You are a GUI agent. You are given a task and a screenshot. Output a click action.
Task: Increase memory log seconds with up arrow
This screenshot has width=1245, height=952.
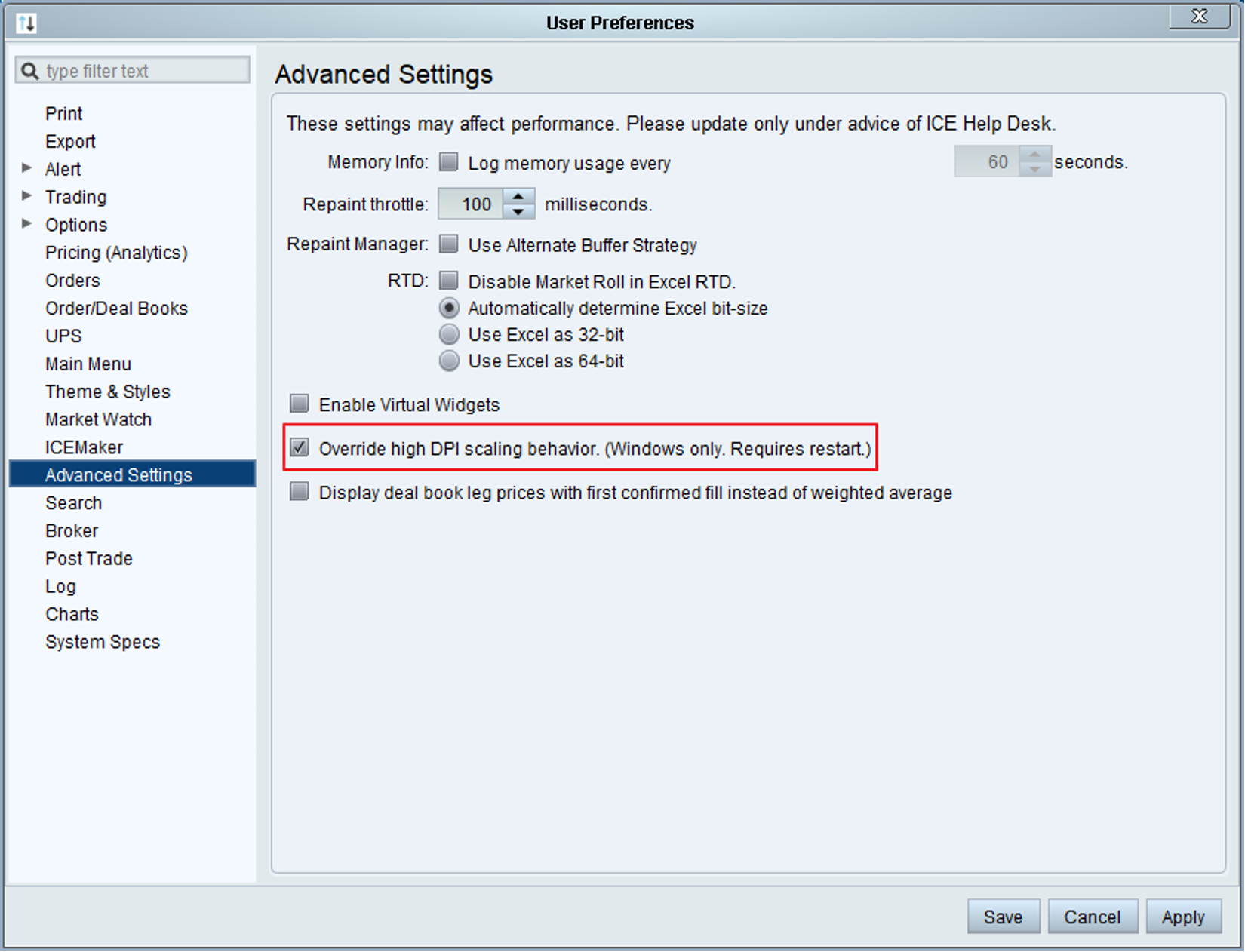pos(1035,154)
